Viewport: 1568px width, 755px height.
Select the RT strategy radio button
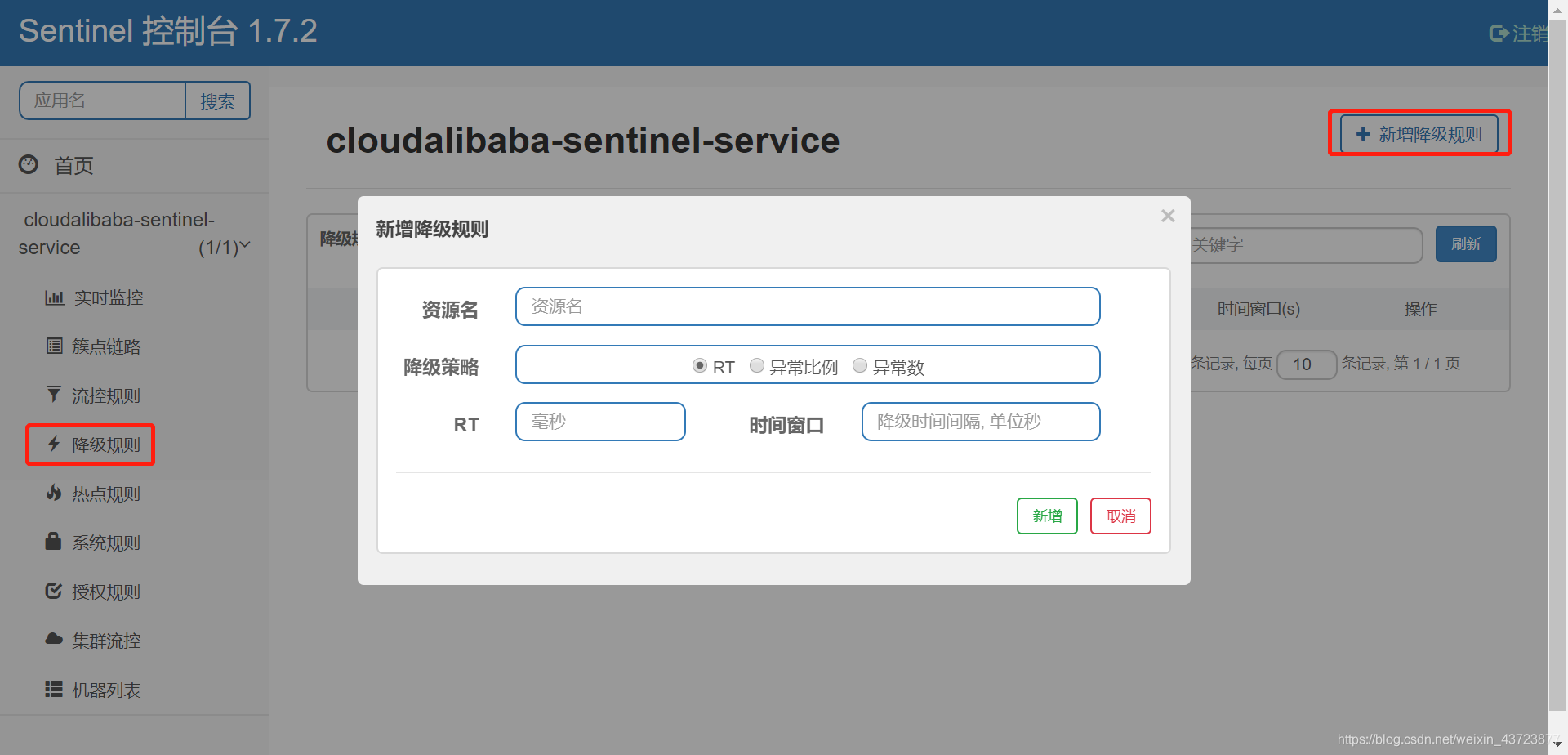click(699, 365)
